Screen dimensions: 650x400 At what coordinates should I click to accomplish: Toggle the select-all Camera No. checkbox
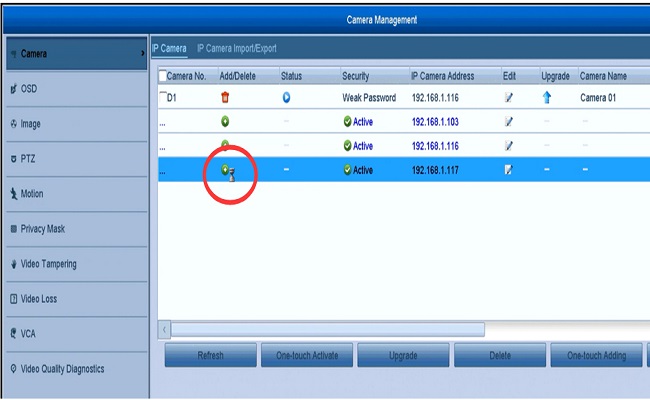[163, 76]
